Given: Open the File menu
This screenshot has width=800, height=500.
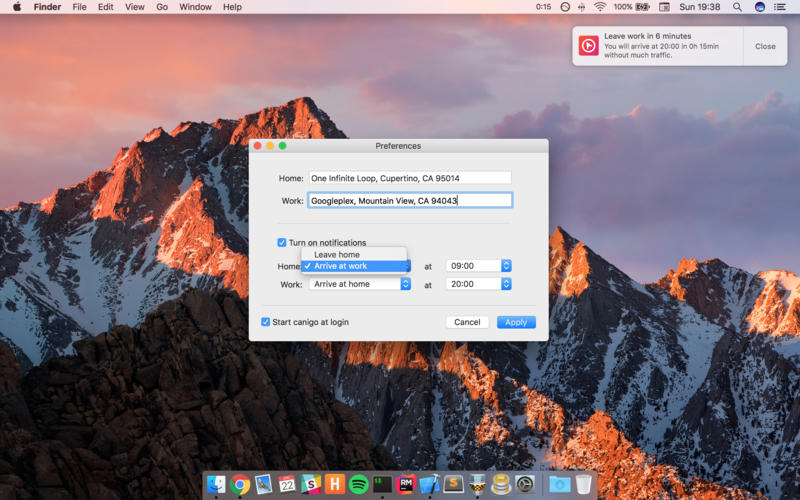Looking at the screenshot, I should coord(79,7).
